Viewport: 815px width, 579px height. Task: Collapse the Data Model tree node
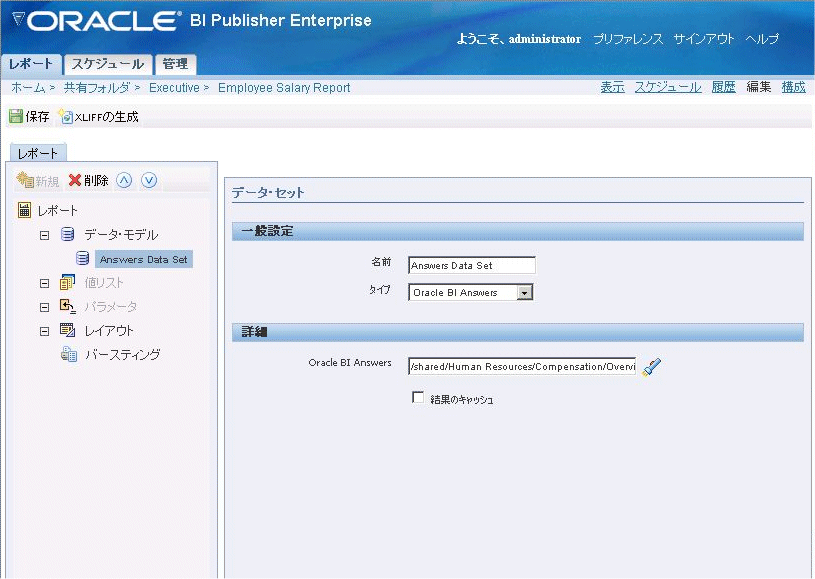pos(45,235)
